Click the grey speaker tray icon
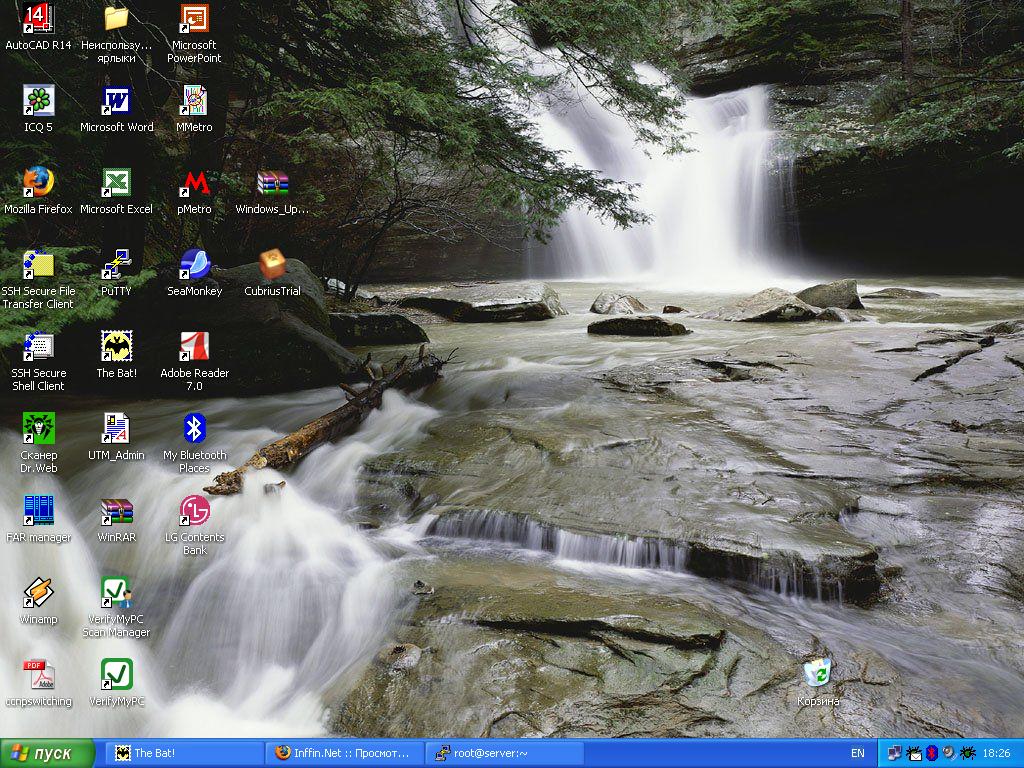Image resolution: width=1024 pixels, height=768 pixels. pos(949,754)
